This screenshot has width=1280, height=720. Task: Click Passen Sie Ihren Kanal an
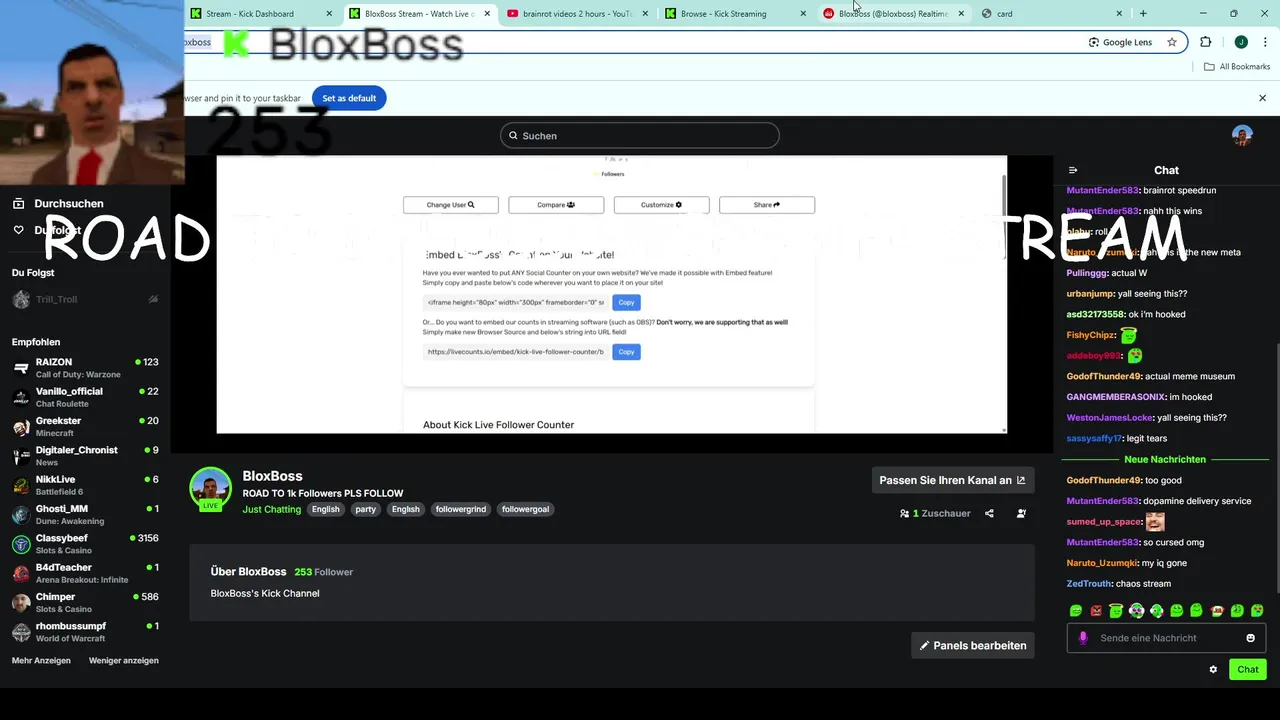953,480
